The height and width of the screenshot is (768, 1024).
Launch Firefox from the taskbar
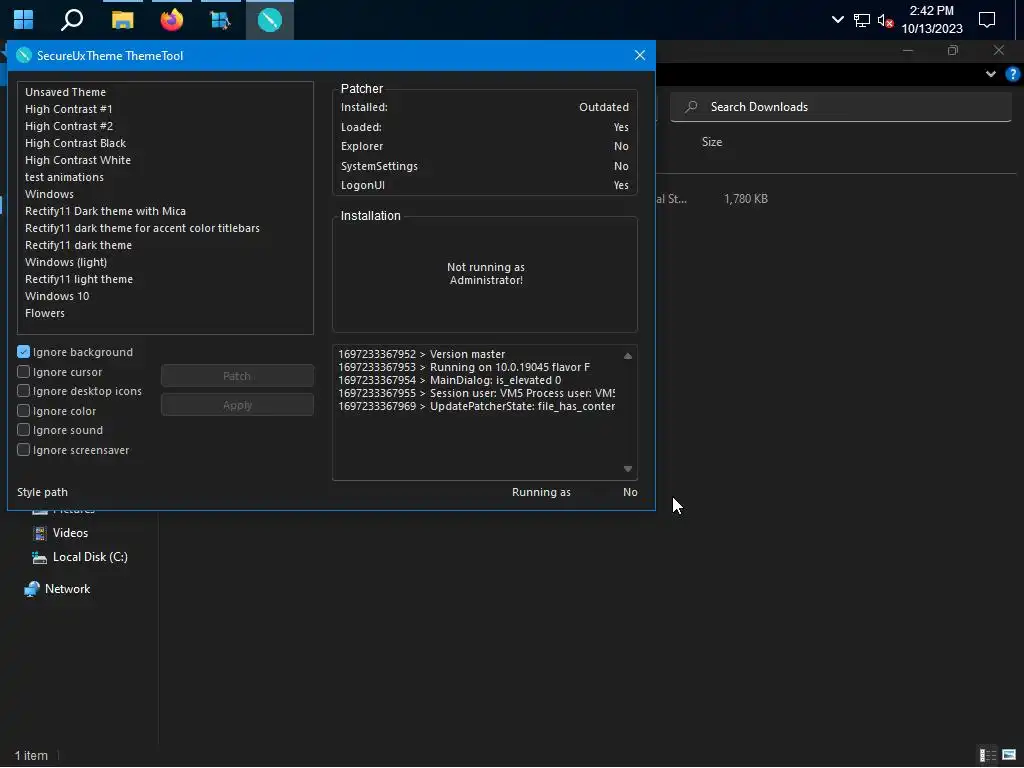(x=172, y=20)
